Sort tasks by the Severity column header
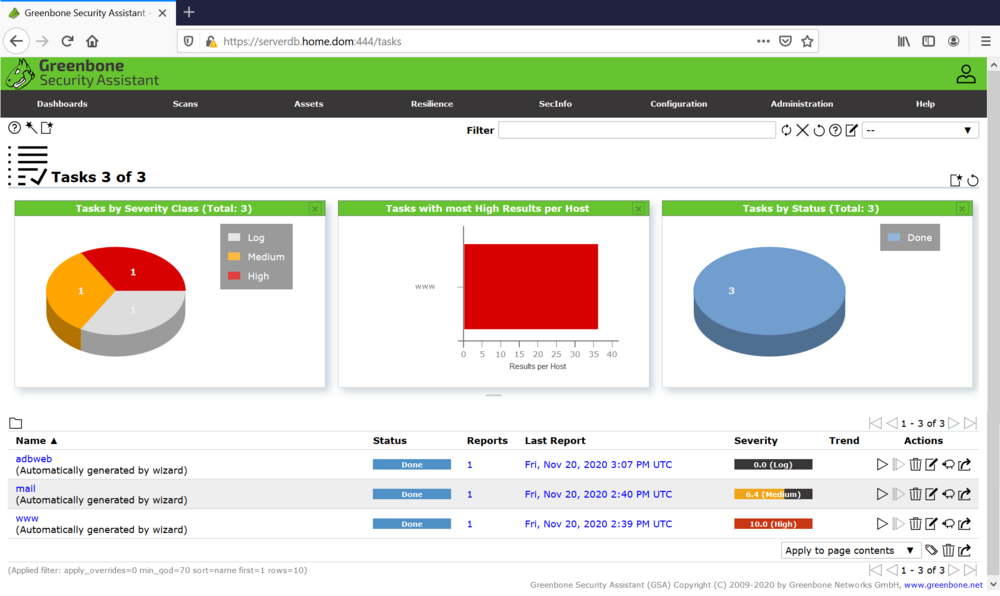This screenshot has height=596, width=1000. click(x=756, y=440)
